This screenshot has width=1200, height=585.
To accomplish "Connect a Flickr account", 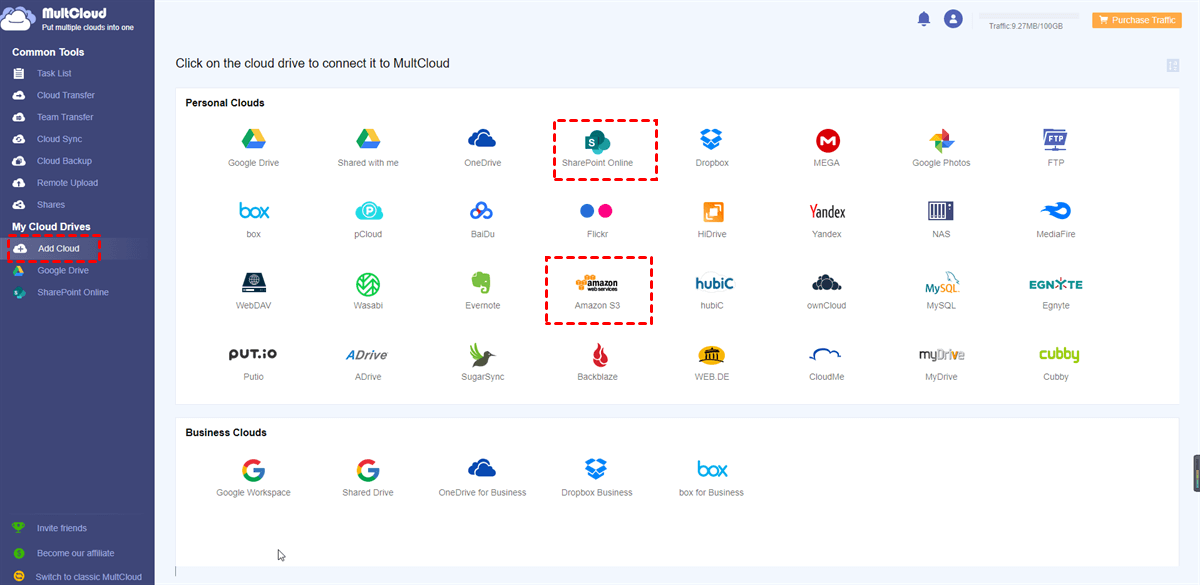I will (598, 219).
